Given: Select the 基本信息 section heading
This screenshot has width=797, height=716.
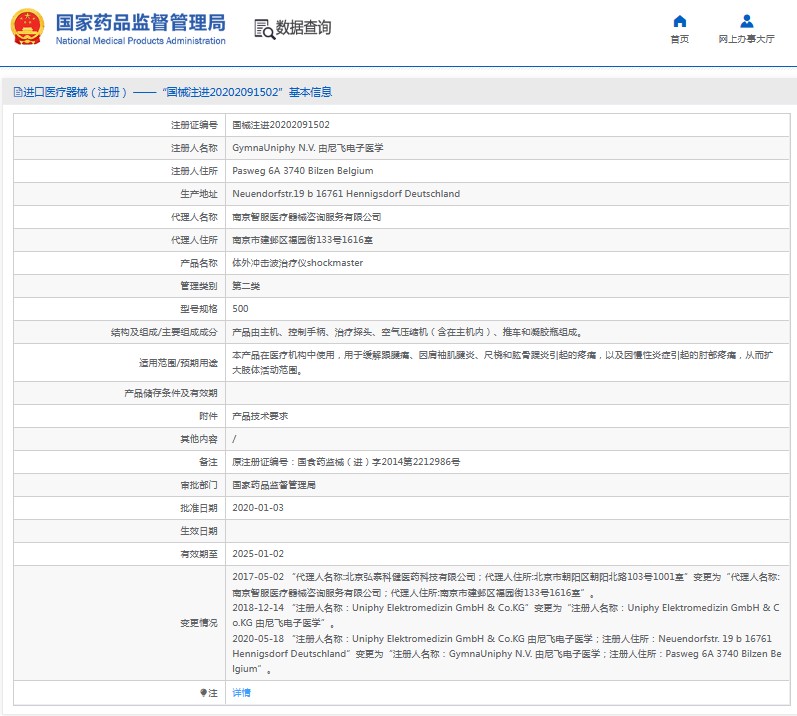Looking at the screenshot, I should pos(310,92).
